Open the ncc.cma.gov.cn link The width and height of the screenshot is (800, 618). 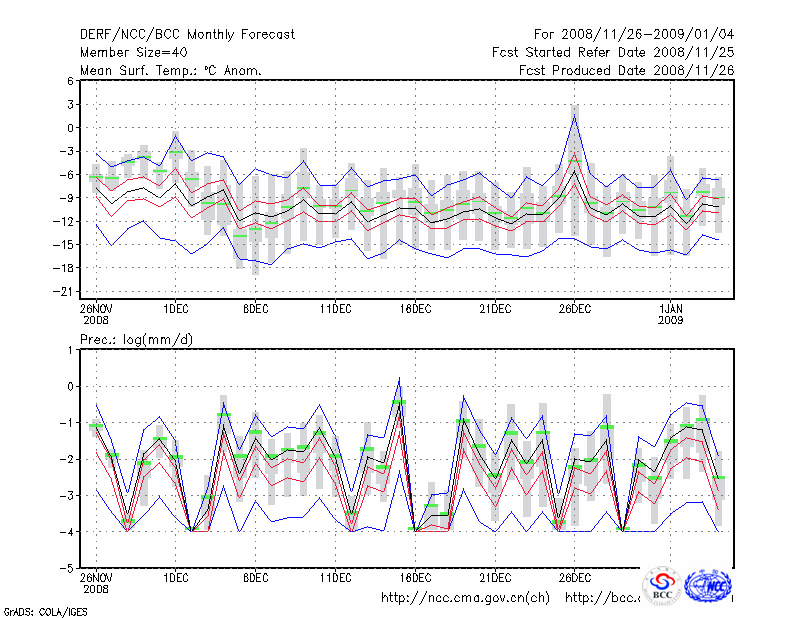click(466, 598)
